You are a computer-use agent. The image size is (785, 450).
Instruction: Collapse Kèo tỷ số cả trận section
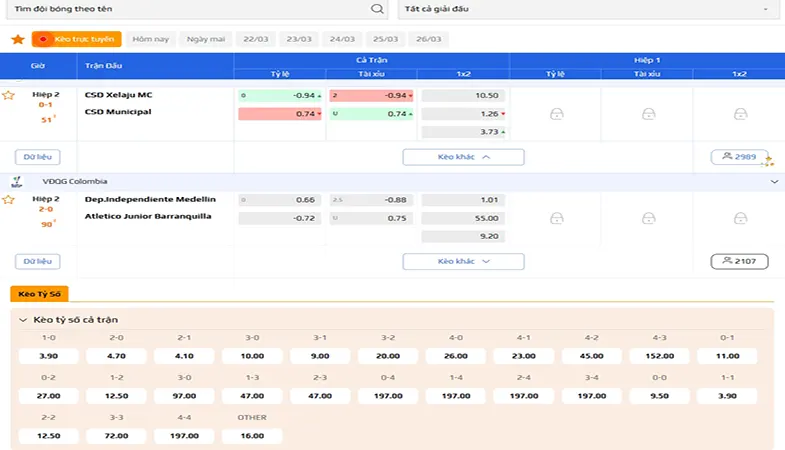tap(23, 320)
